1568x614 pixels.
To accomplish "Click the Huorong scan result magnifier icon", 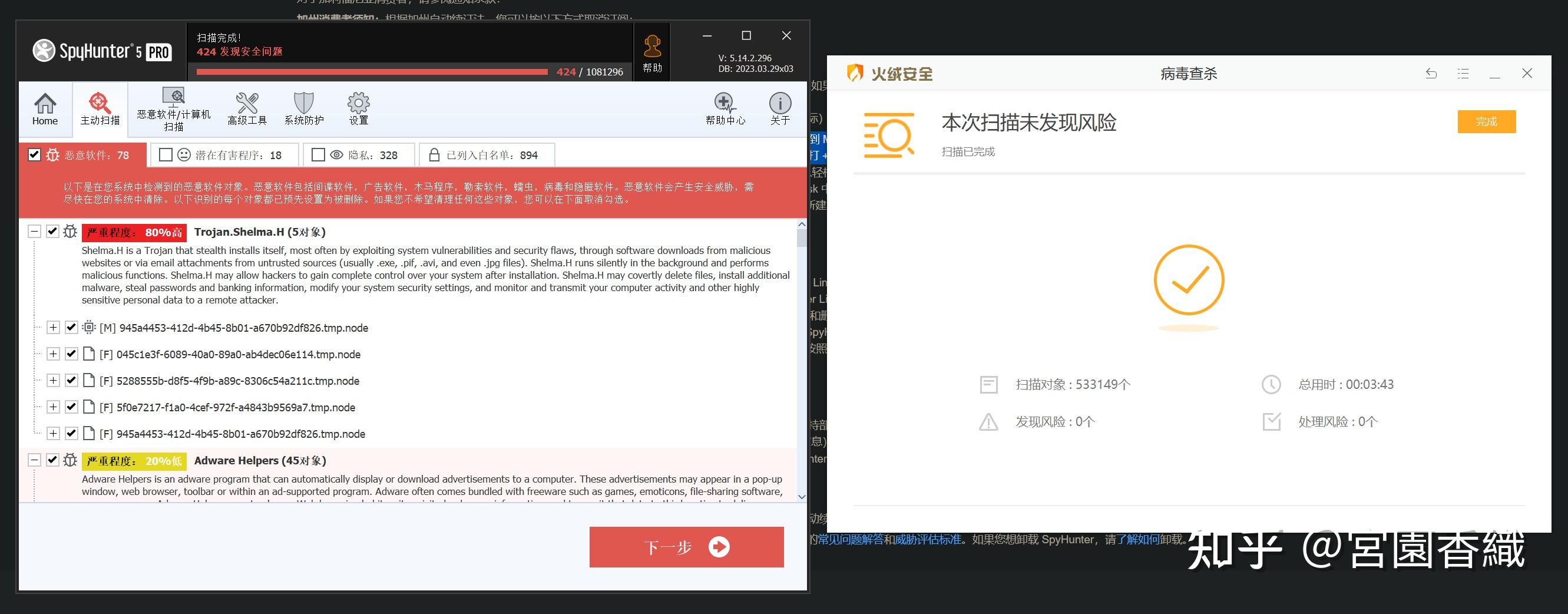I will 889,135.
